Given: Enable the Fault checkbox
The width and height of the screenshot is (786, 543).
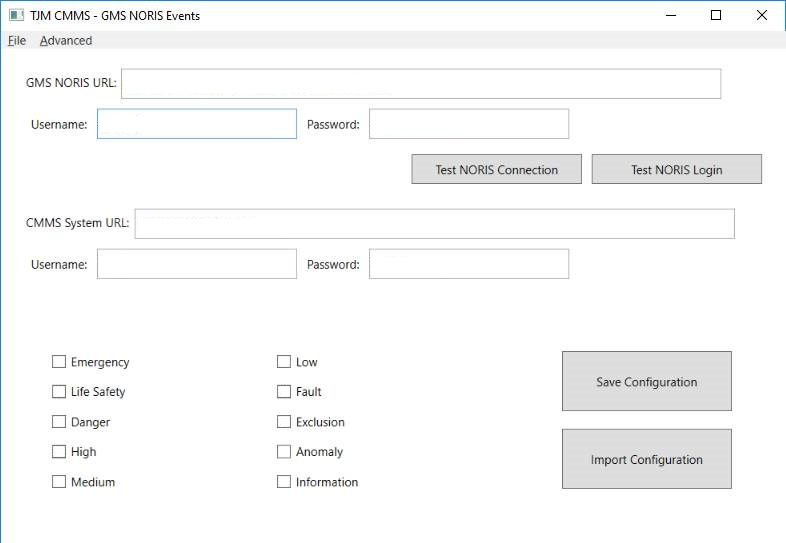Looking at the screenshot, I should pos(284,392).
